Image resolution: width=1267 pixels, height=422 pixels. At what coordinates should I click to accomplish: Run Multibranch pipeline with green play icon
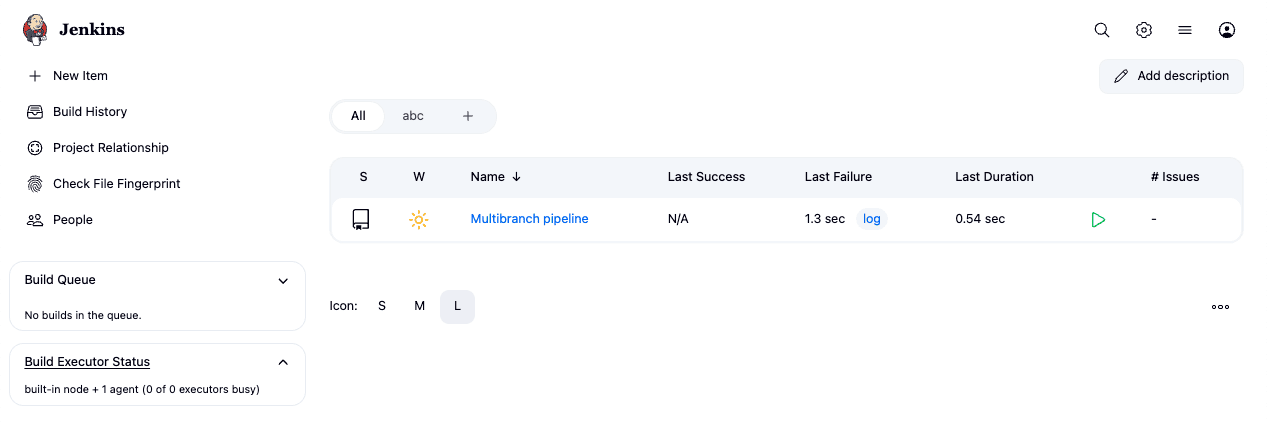[x=1098, y=219]
